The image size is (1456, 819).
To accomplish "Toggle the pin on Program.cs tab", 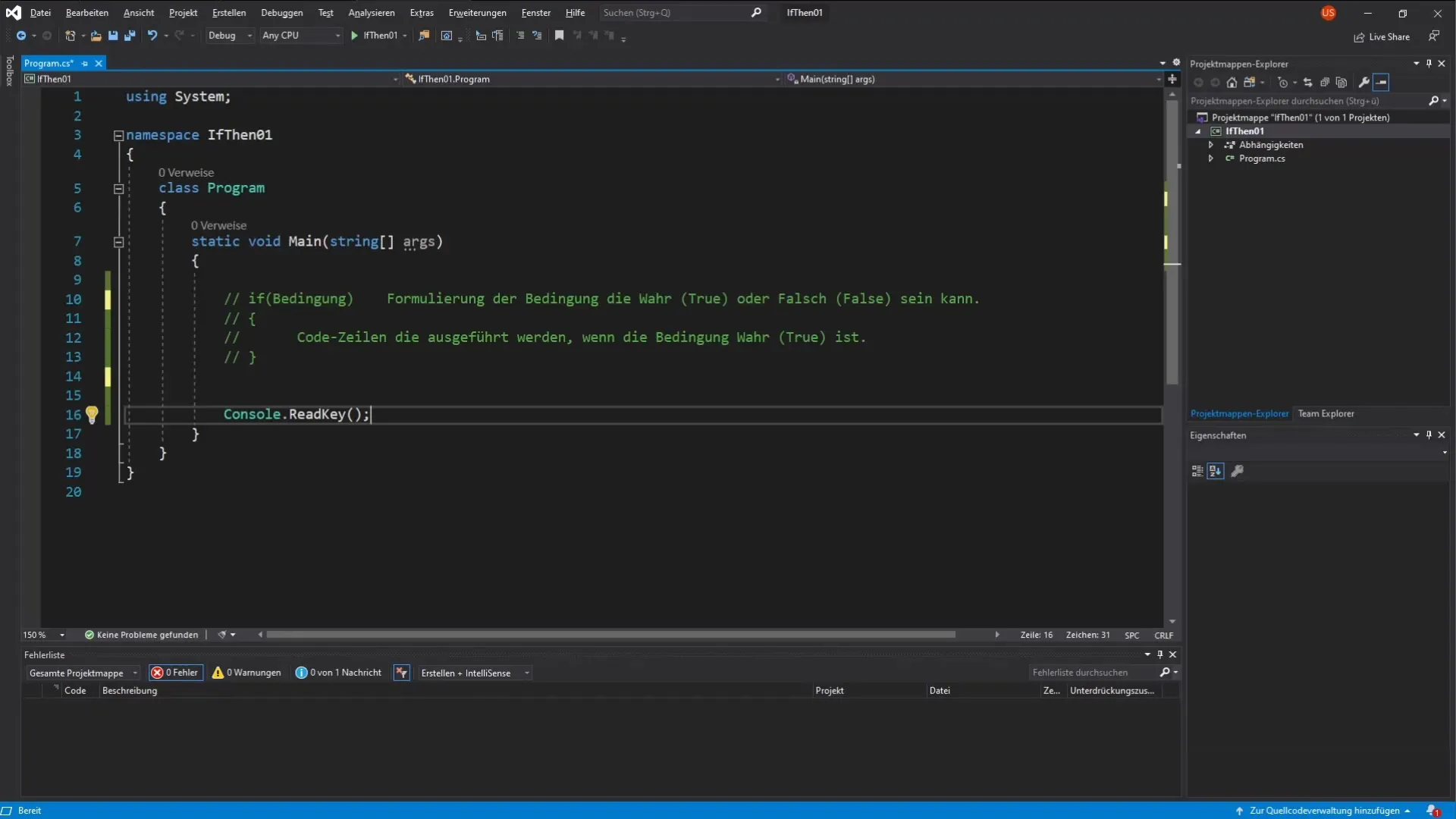I will click(x=85, y=64).
